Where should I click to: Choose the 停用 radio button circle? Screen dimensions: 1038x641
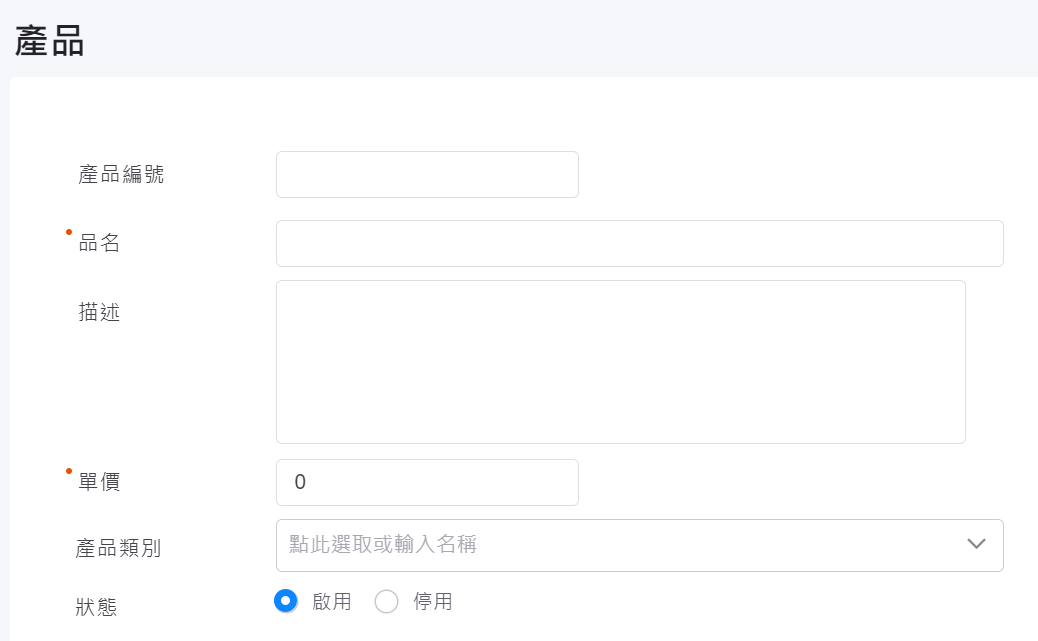tap(386, 601)
